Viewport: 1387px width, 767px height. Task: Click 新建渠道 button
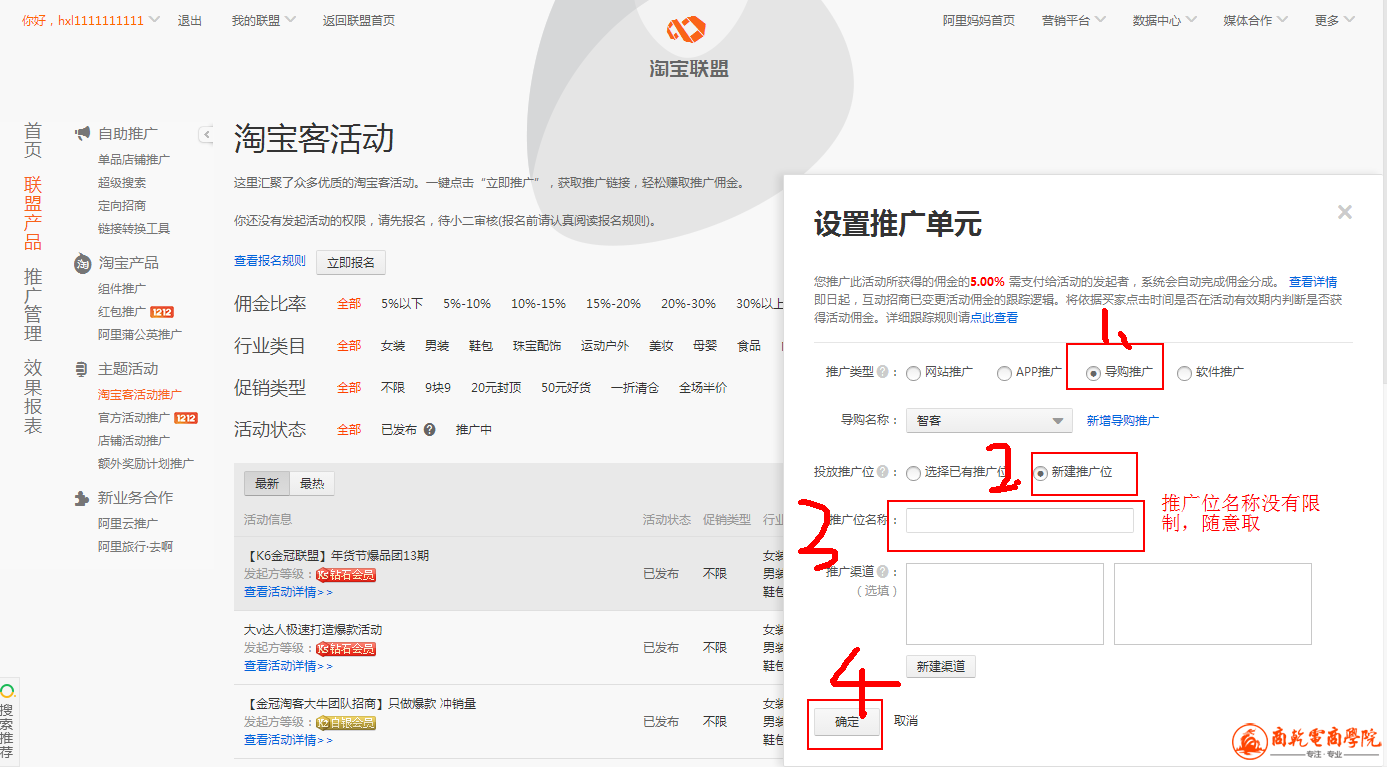pos(941,666)
